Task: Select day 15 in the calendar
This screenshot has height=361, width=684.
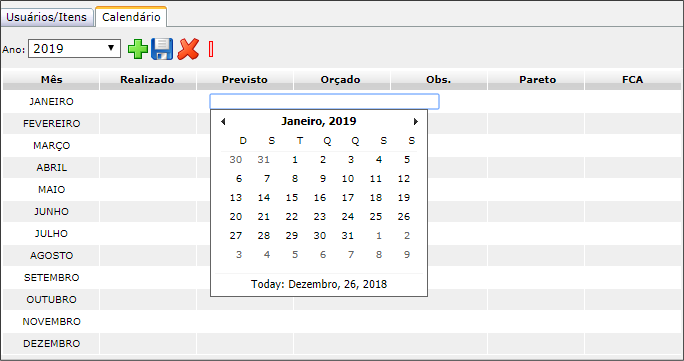Action: coord(292,198)
